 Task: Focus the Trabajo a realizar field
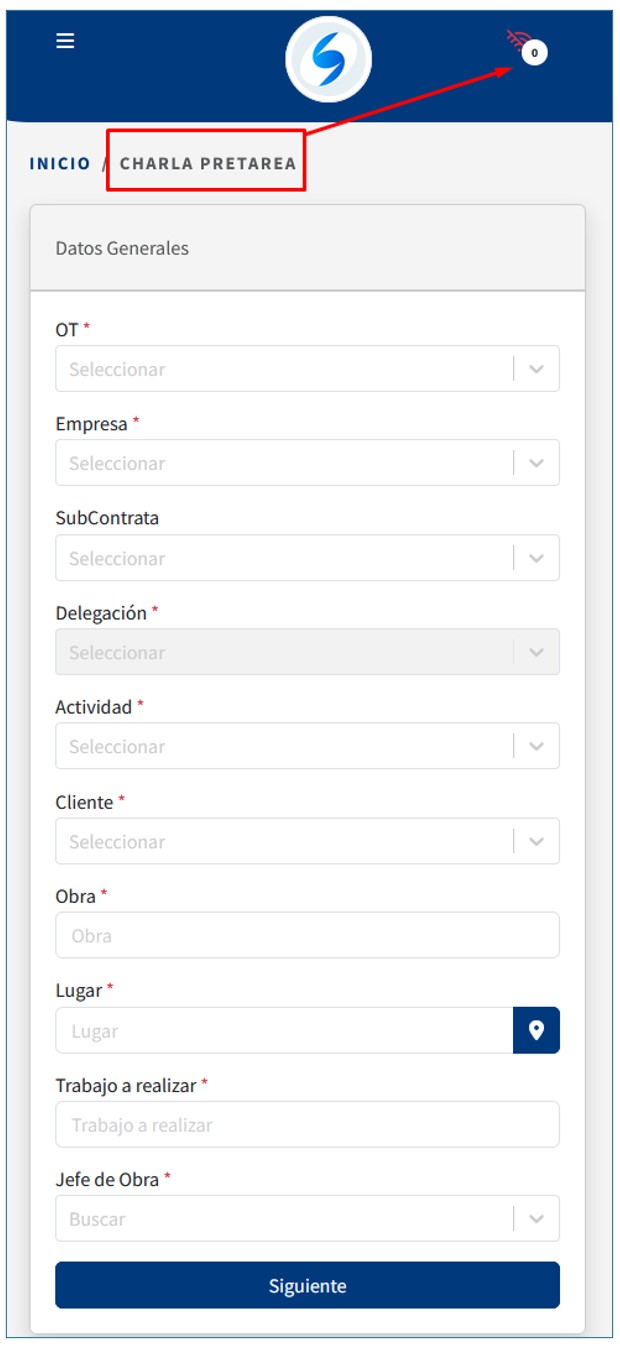click(x=307, y=1125)
